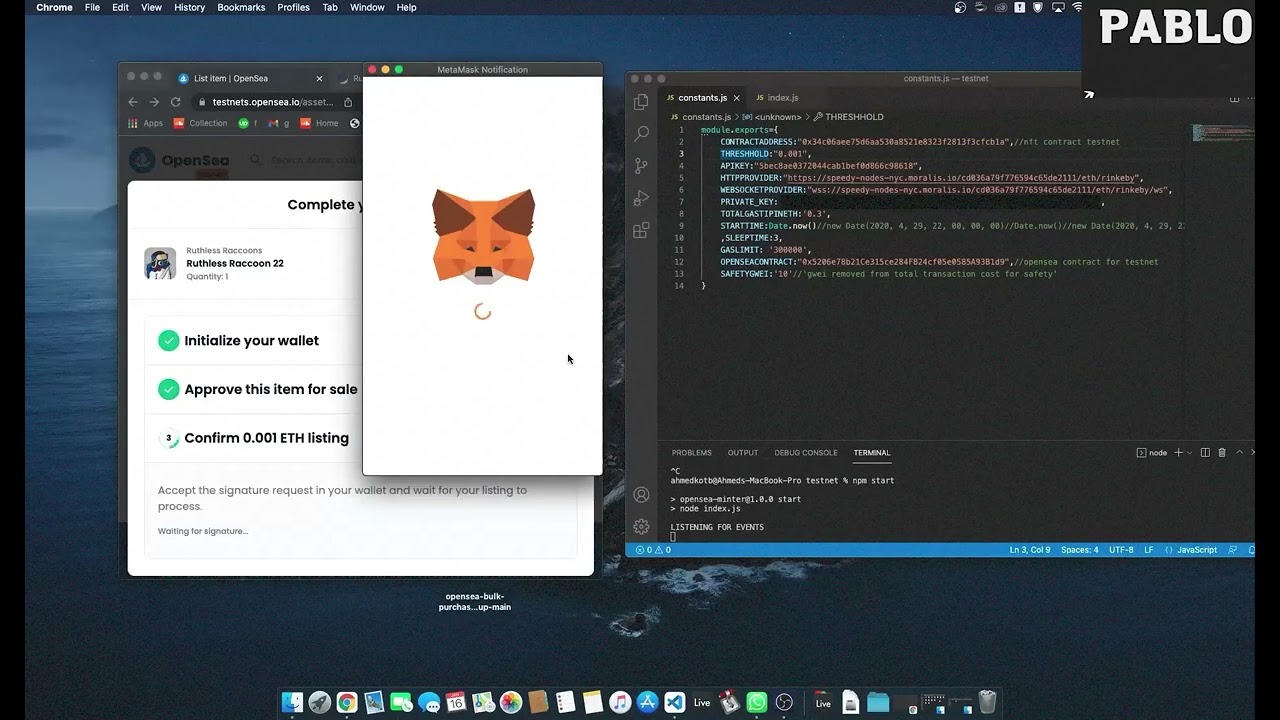1280x720 pixels.
Task: Split the terminal panel
Action: (x=1205, y=453)
